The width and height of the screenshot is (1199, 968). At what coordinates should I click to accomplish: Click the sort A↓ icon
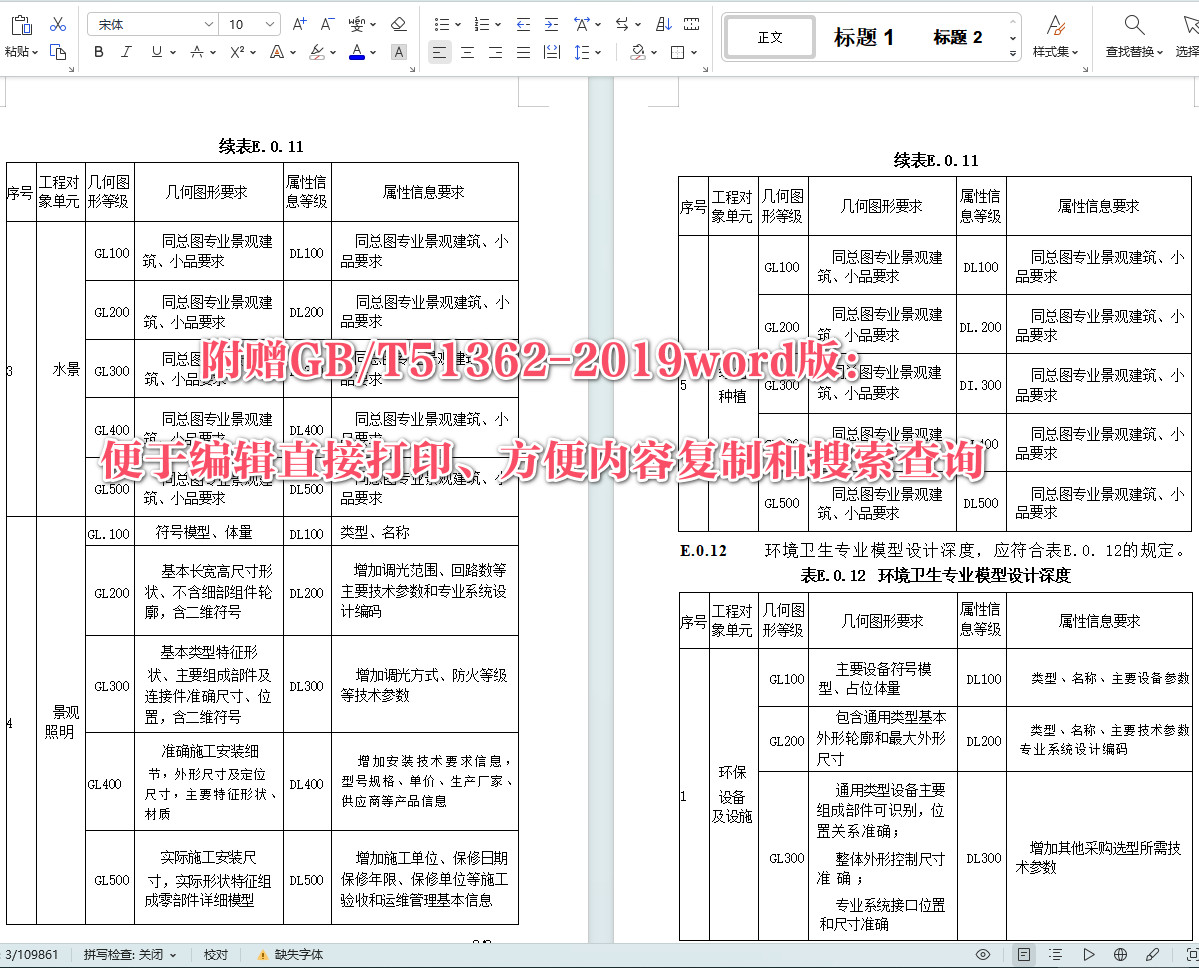pyautogui.click(x=663, y=23)
